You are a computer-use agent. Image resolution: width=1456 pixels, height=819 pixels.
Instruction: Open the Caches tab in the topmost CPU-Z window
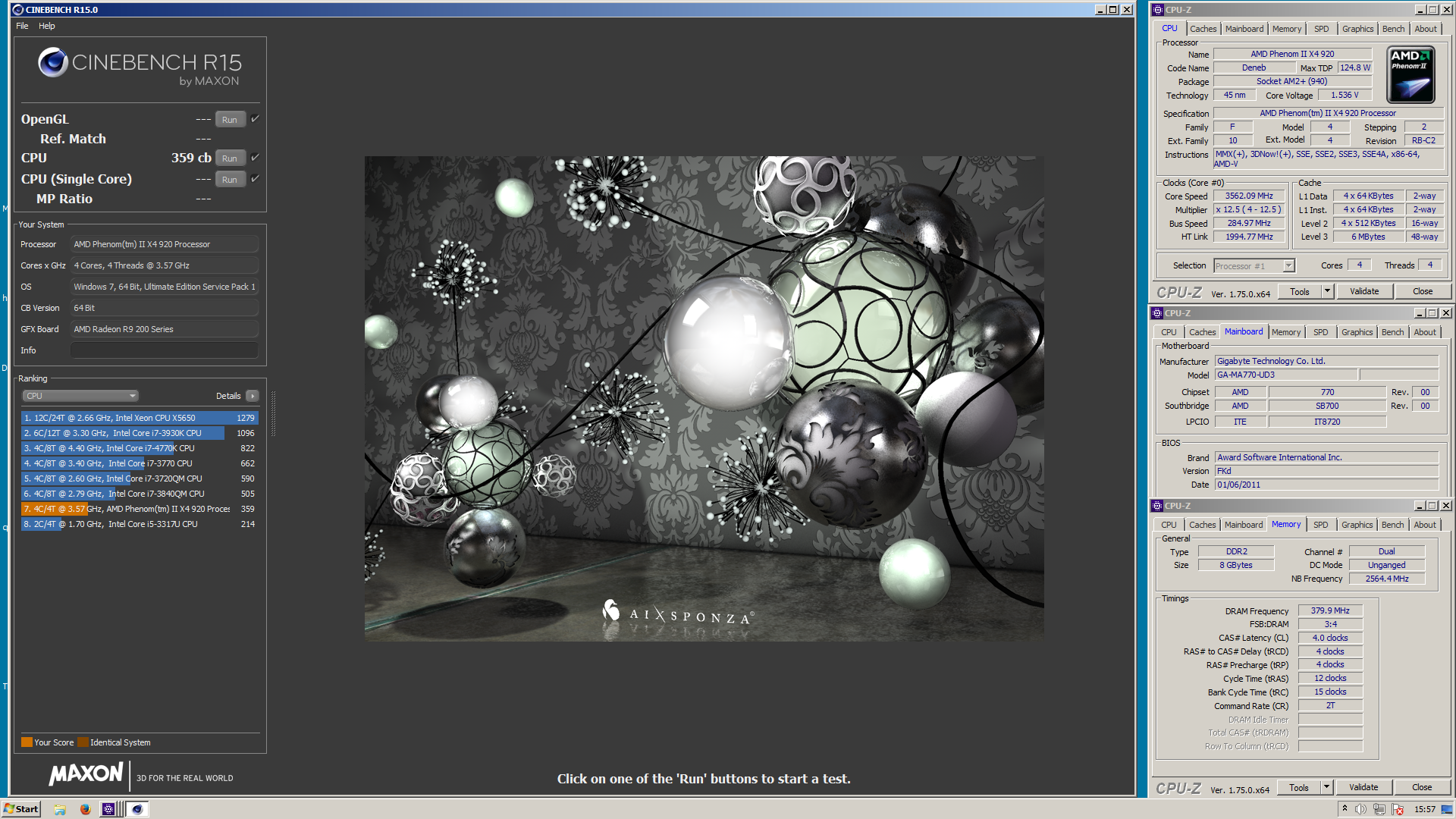point(1203,29)
